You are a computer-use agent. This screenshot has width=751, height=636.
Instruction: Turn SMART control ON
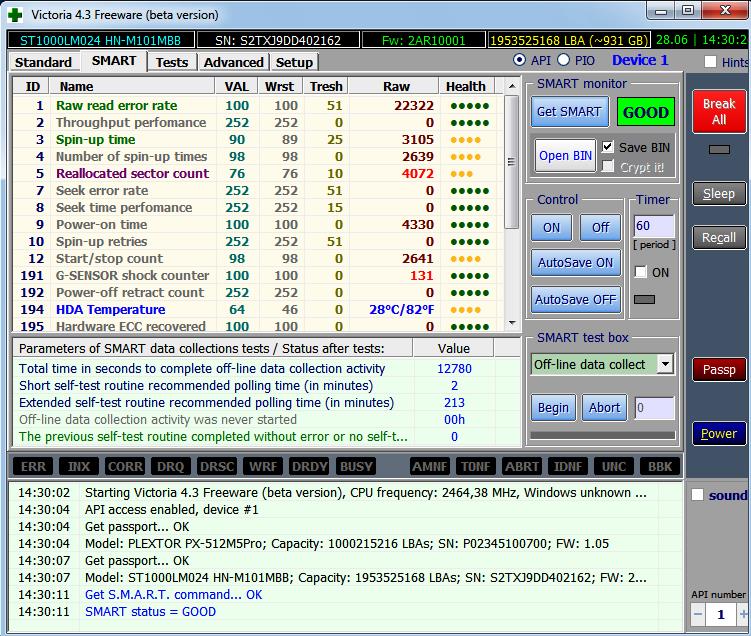(551, 227)
